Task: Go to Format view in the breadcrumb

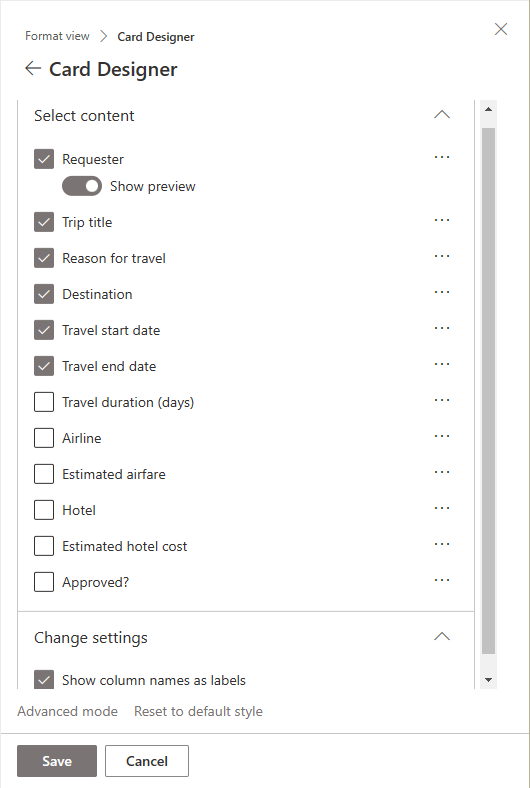Action: pyautogui.click(x=57, y=36)
